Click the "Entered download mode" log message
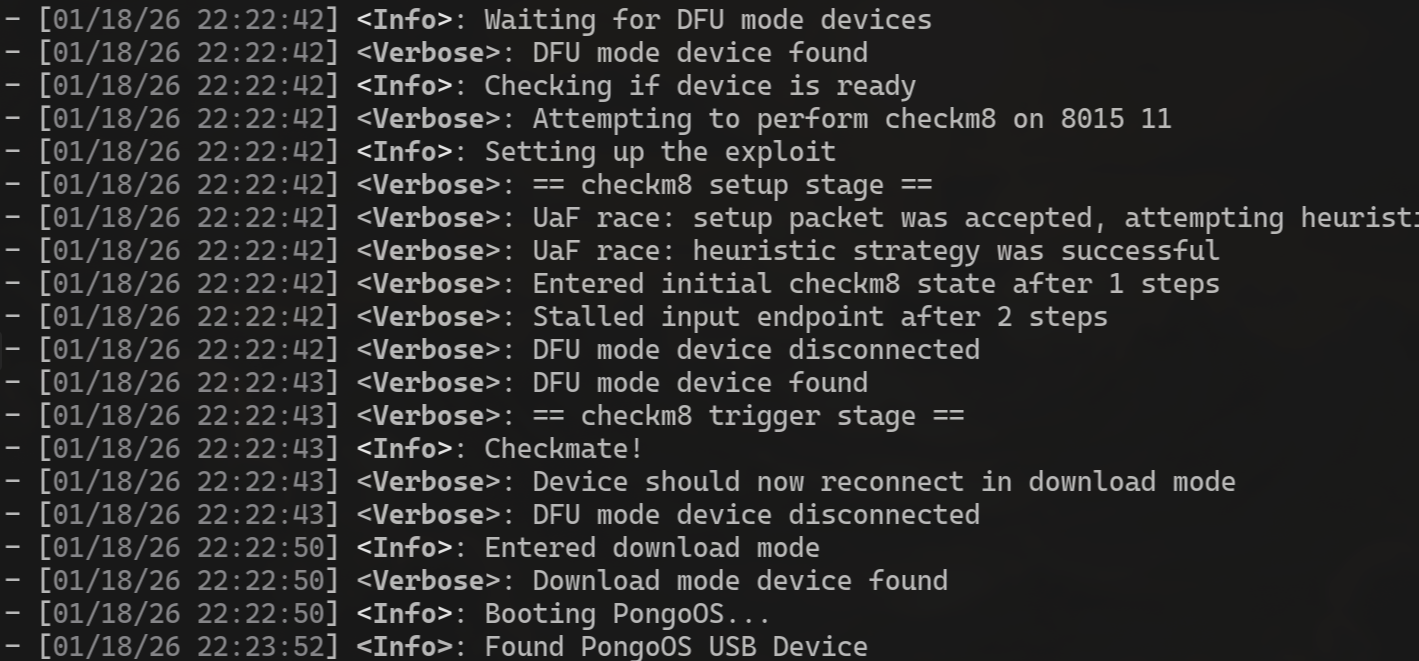 651,548
